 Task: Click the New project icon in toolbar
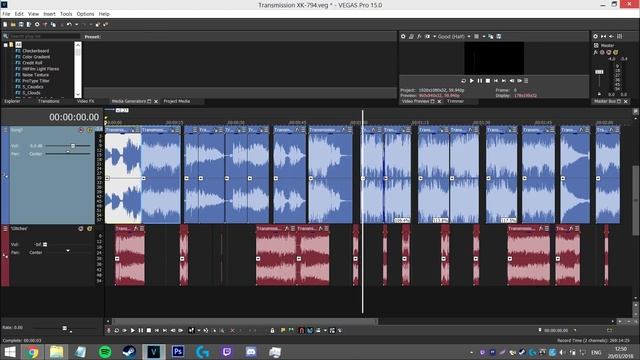tap(5, 24)
